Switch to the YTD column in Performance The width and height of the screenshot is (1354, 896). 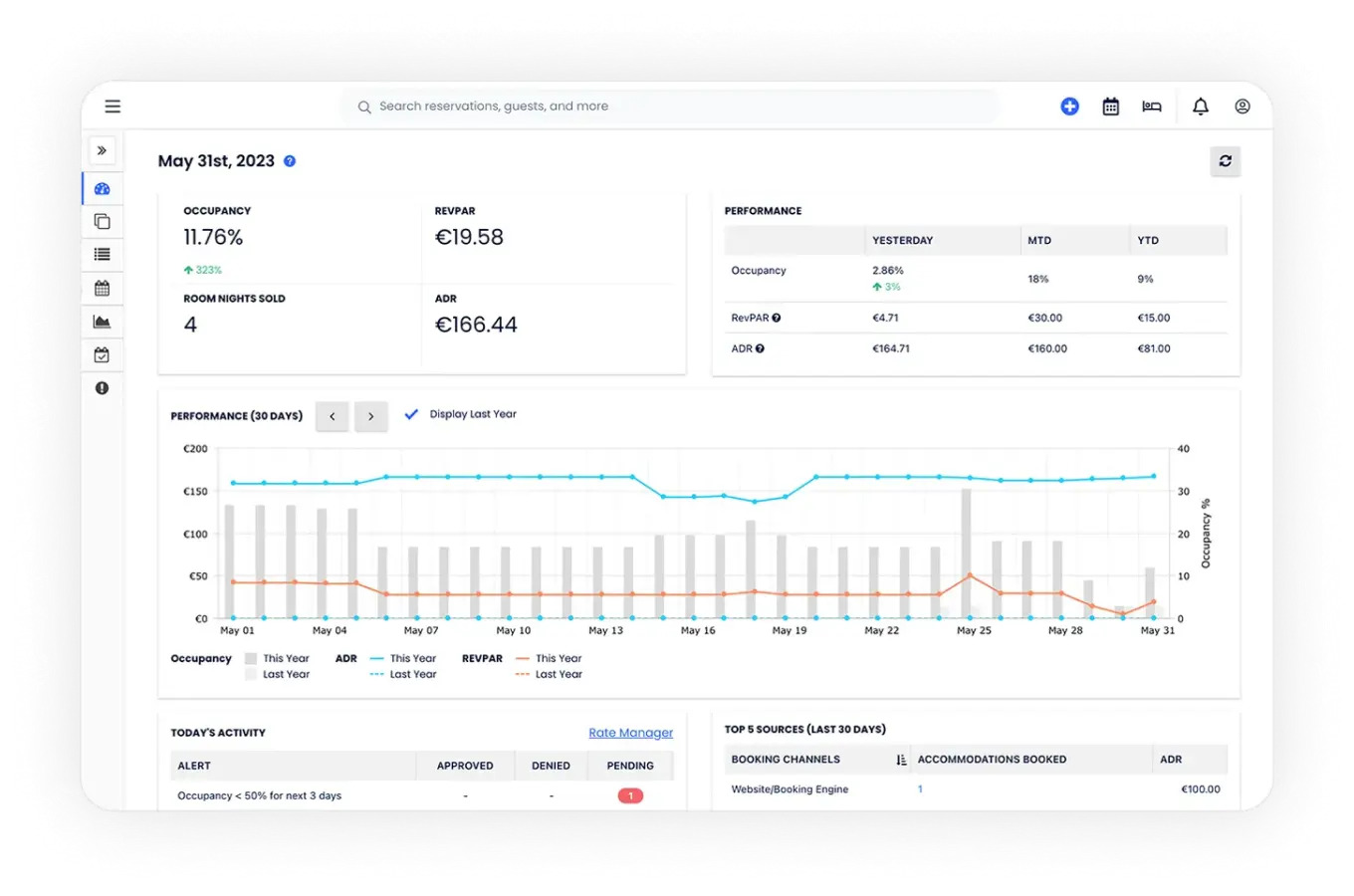coord(1145,240)
